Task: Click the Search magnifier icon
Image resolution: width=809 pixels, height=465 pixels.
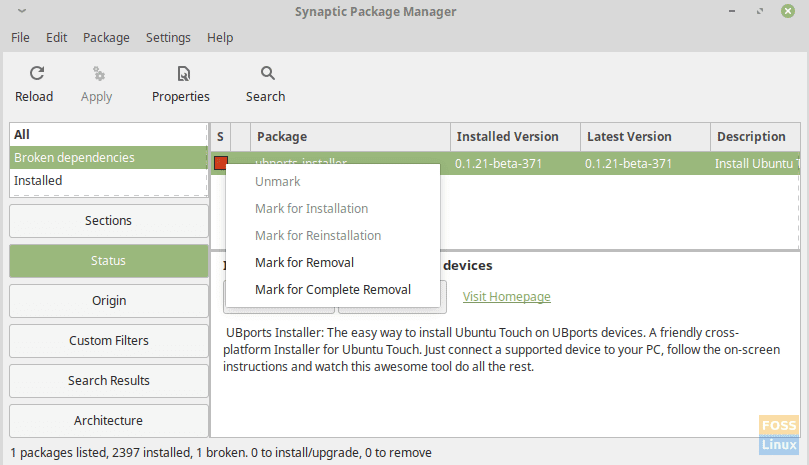Action: pyautogui.click(x=267, y=73)
